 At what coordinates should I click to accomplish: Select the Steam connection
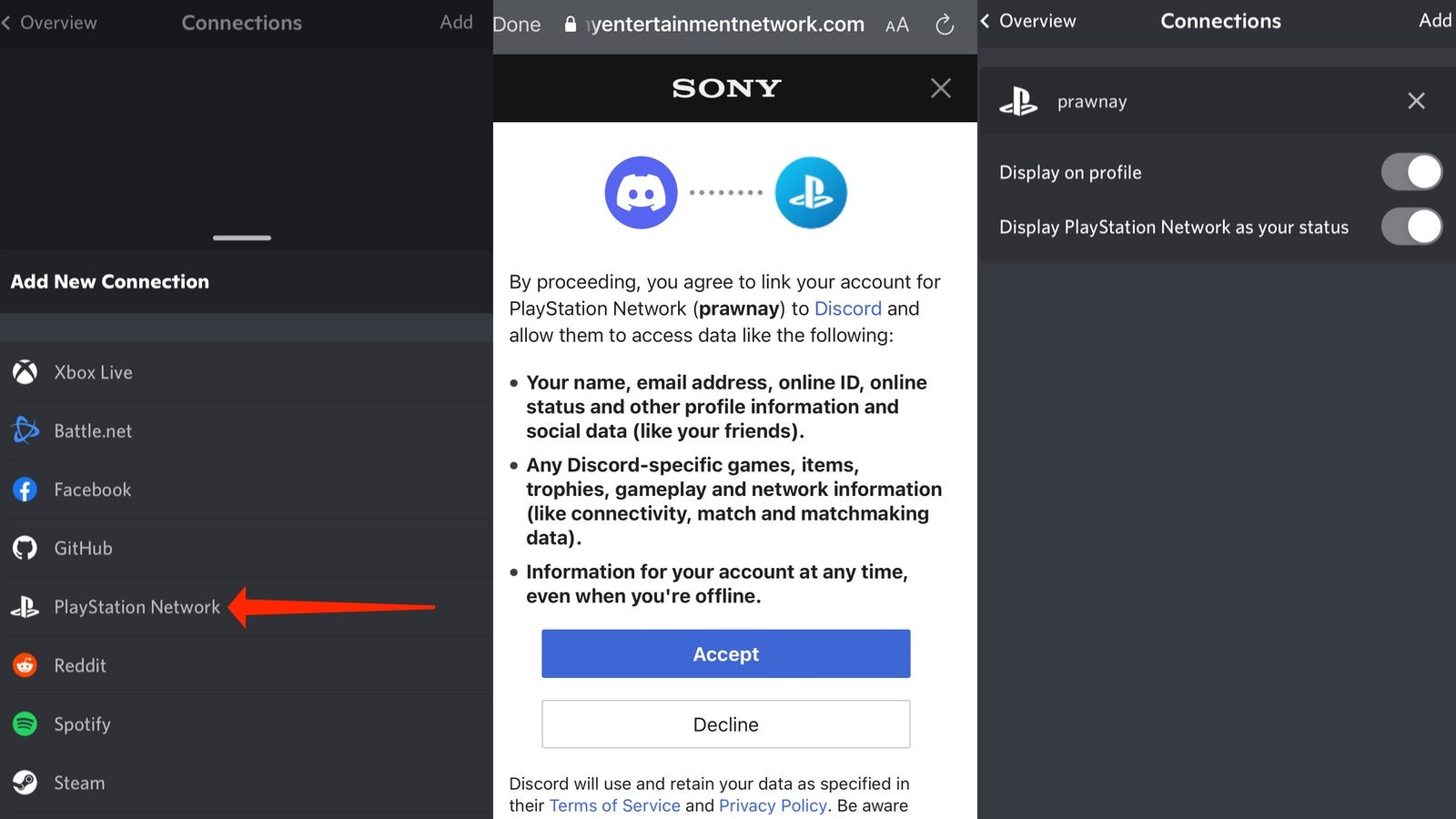pyautogui.click(x=247, y=783)
